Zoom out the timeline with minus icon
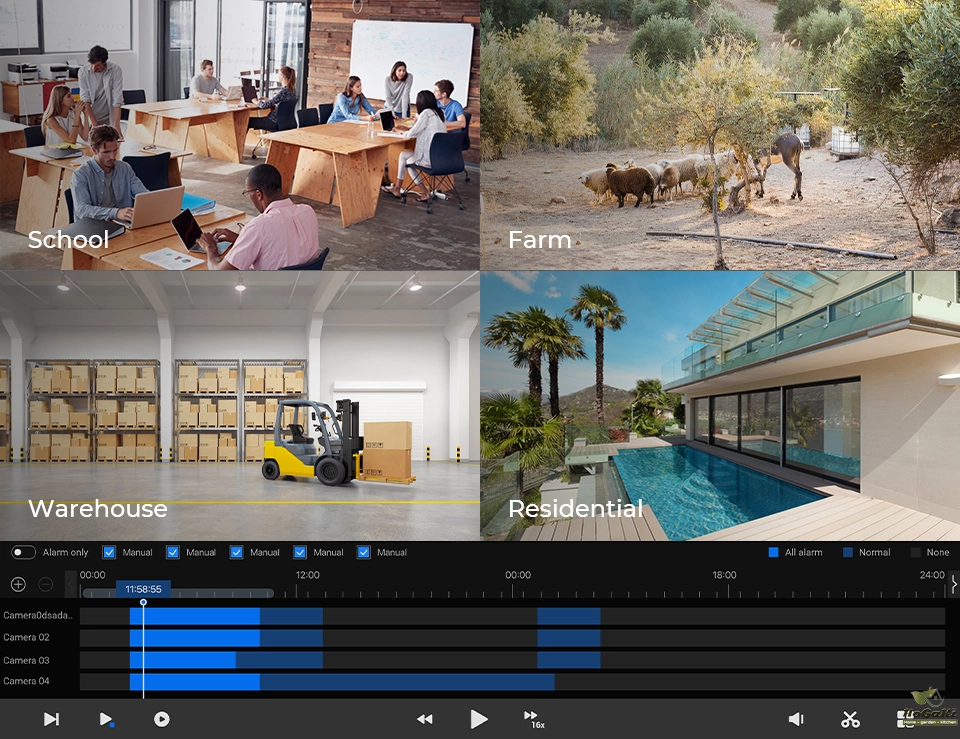Screen dimensions: 960x739 point(46,584)
